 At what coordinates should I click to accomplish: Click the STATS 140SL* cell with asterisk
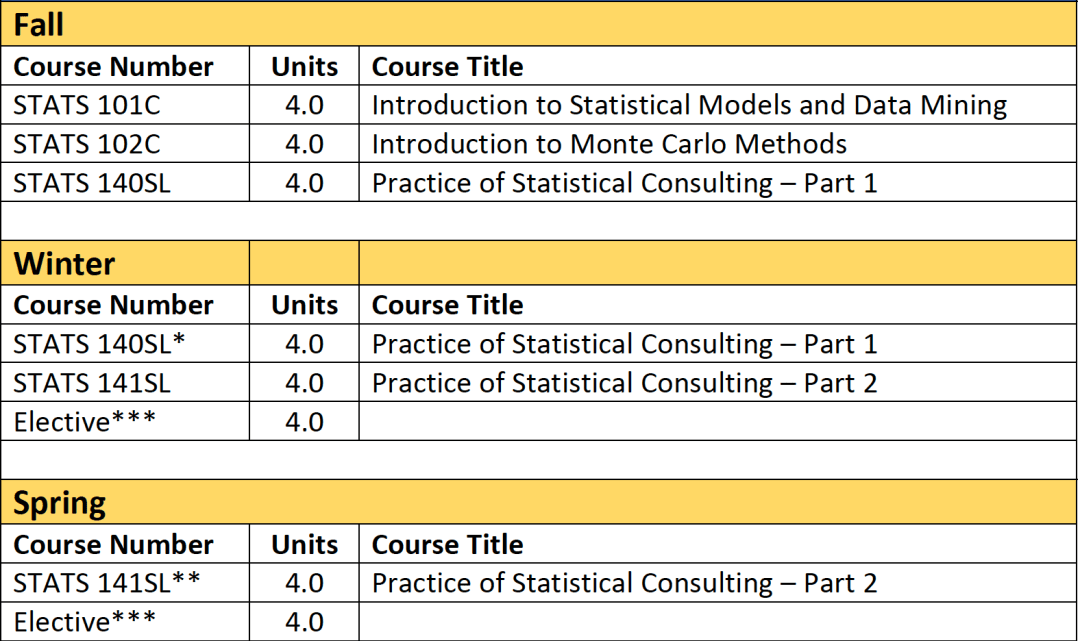[99, 344]
